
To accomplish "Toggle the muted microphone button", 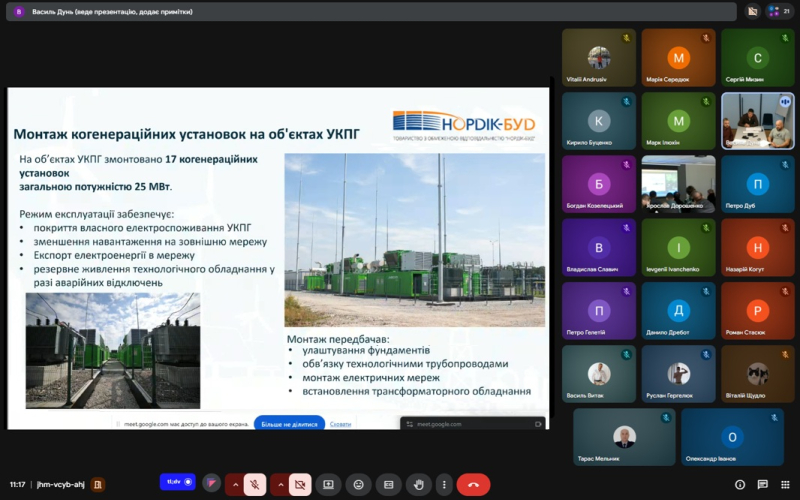I will 255,485.
